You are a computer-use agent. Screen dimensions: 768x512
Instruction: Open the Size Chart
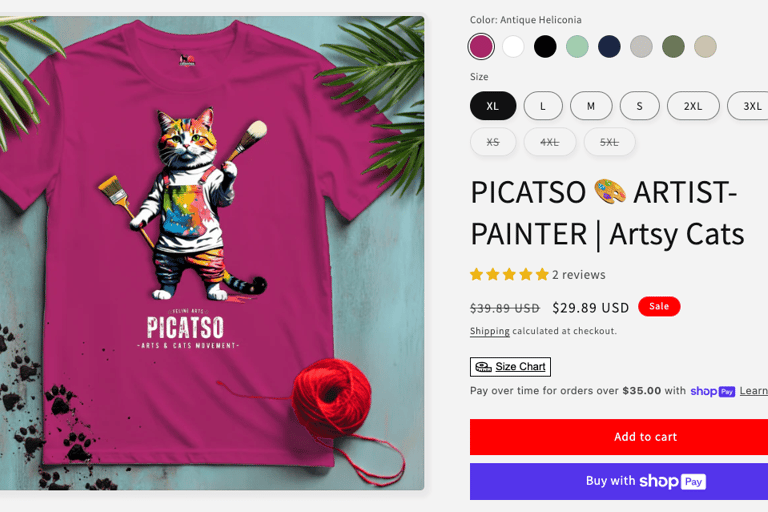pos(510,367)
